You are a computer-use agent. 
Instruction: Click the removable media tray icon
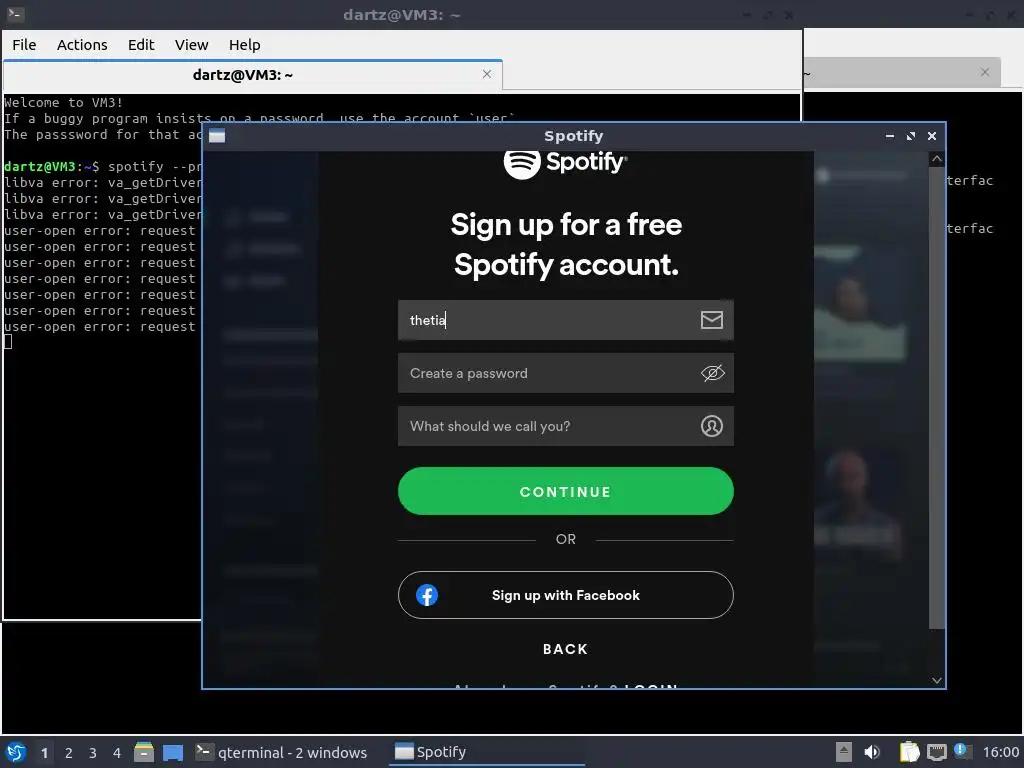[x=843, y=752]
